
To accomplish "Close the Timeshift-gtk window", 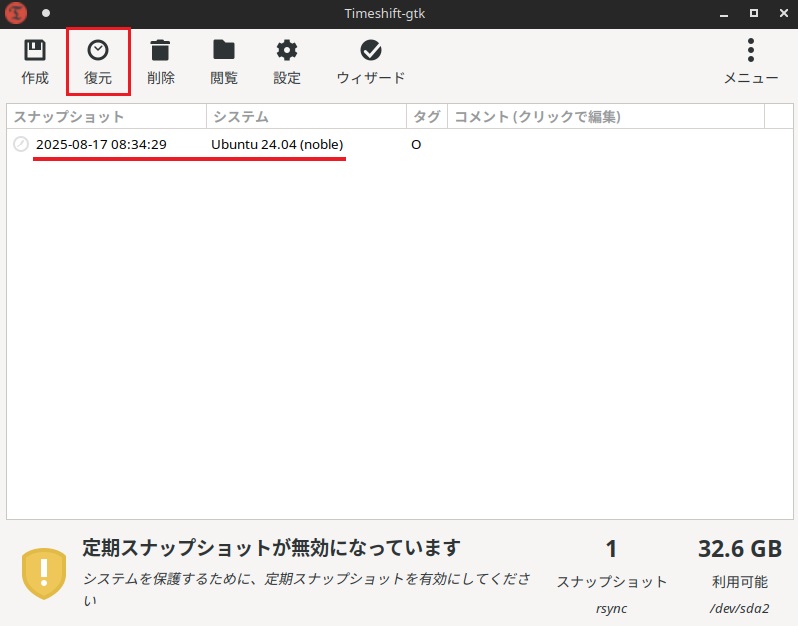I will coord(784,13).
